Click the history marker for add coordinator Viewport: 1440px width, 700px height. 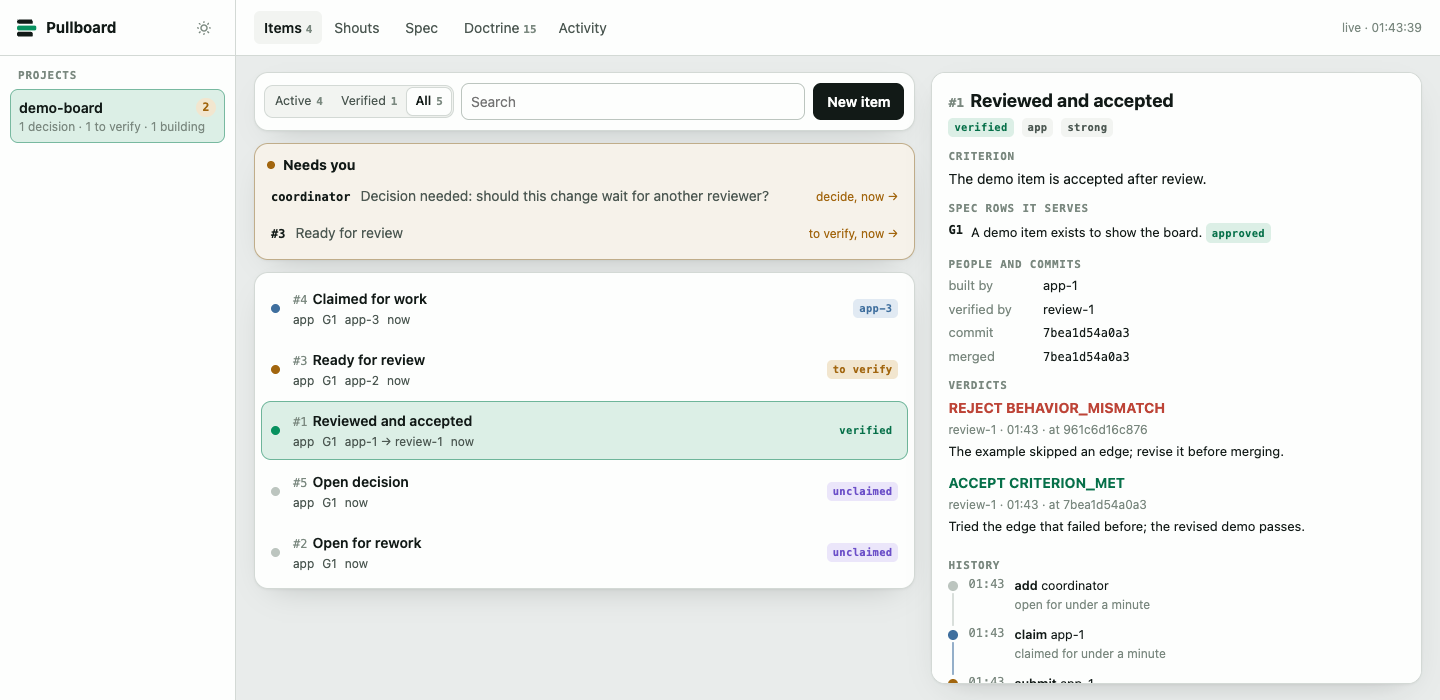coord(953,586)
